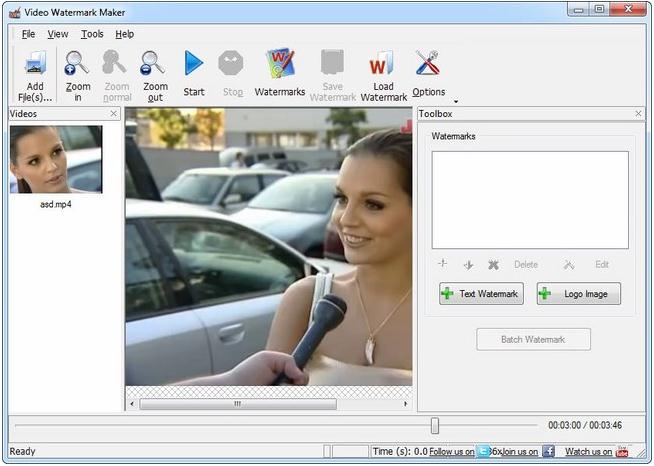
Task: Add a Text Watermark
Action: 481,294
